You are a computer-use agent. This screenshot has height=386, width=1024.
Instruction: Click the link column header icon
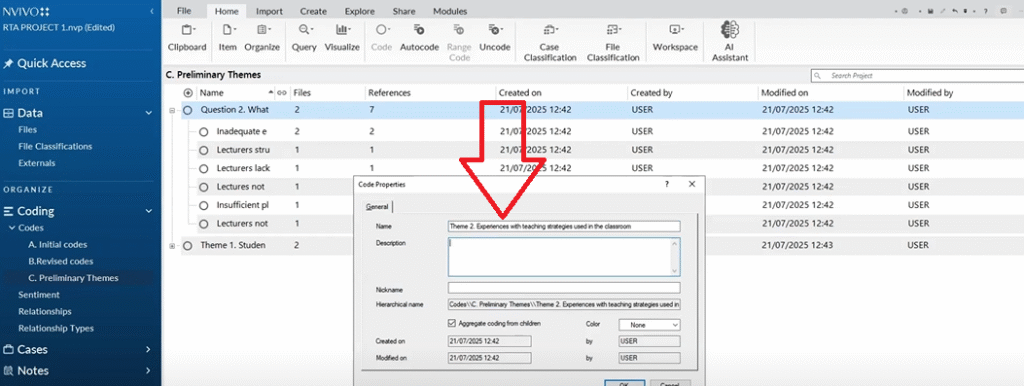pyautogui.click(x=282, y=93)
